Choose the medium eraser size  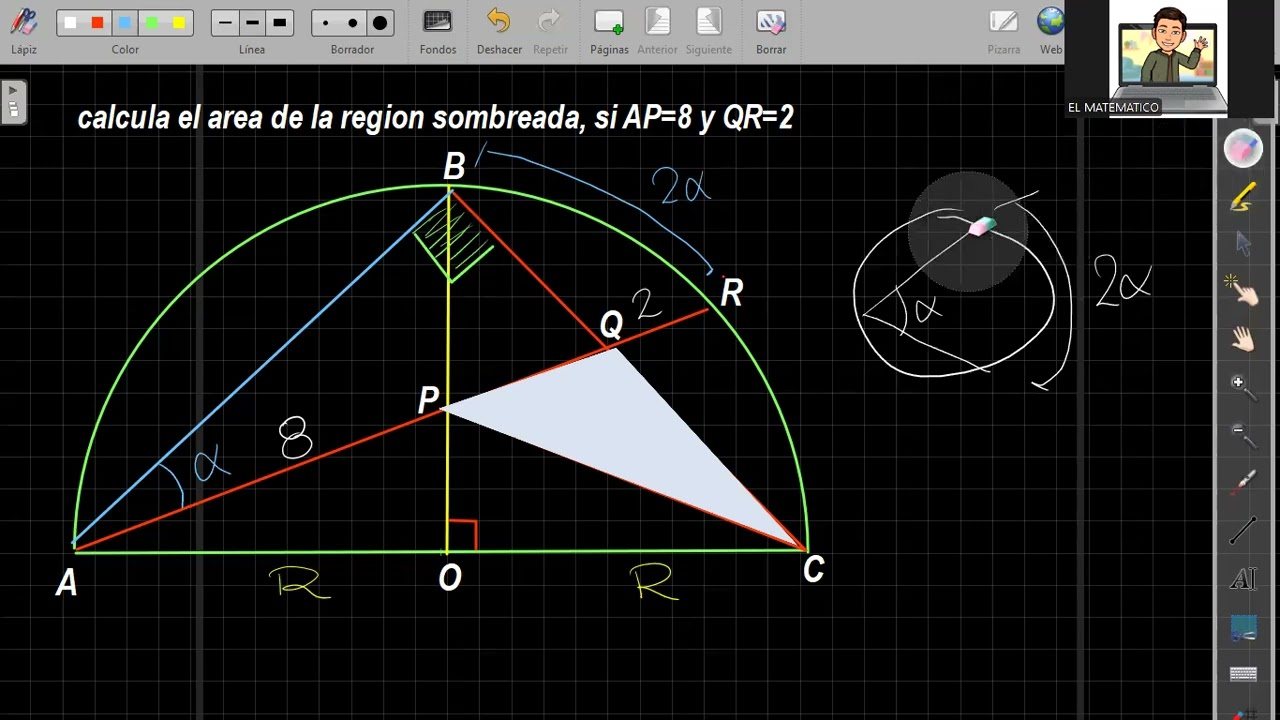tap(352, 23)
